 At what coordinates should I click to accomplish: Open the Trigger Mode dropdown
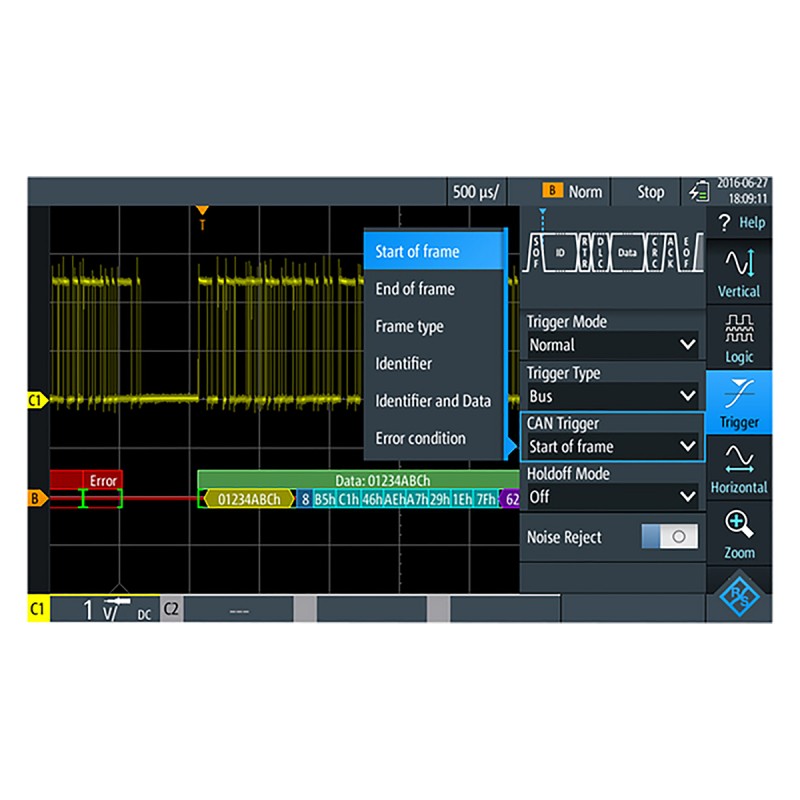(x=611, y=344)
